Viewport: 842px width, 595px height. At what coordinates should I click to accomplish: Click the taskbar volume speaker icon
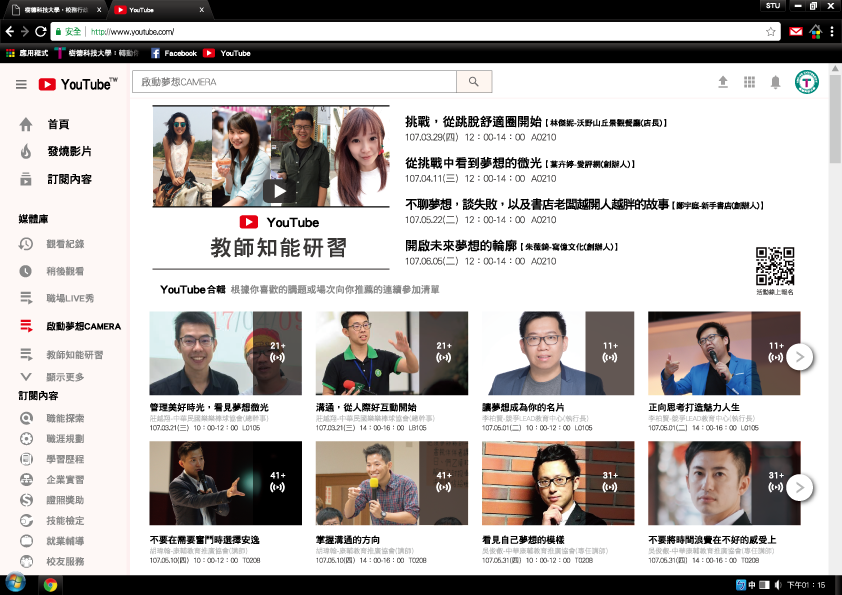[778, 585]
